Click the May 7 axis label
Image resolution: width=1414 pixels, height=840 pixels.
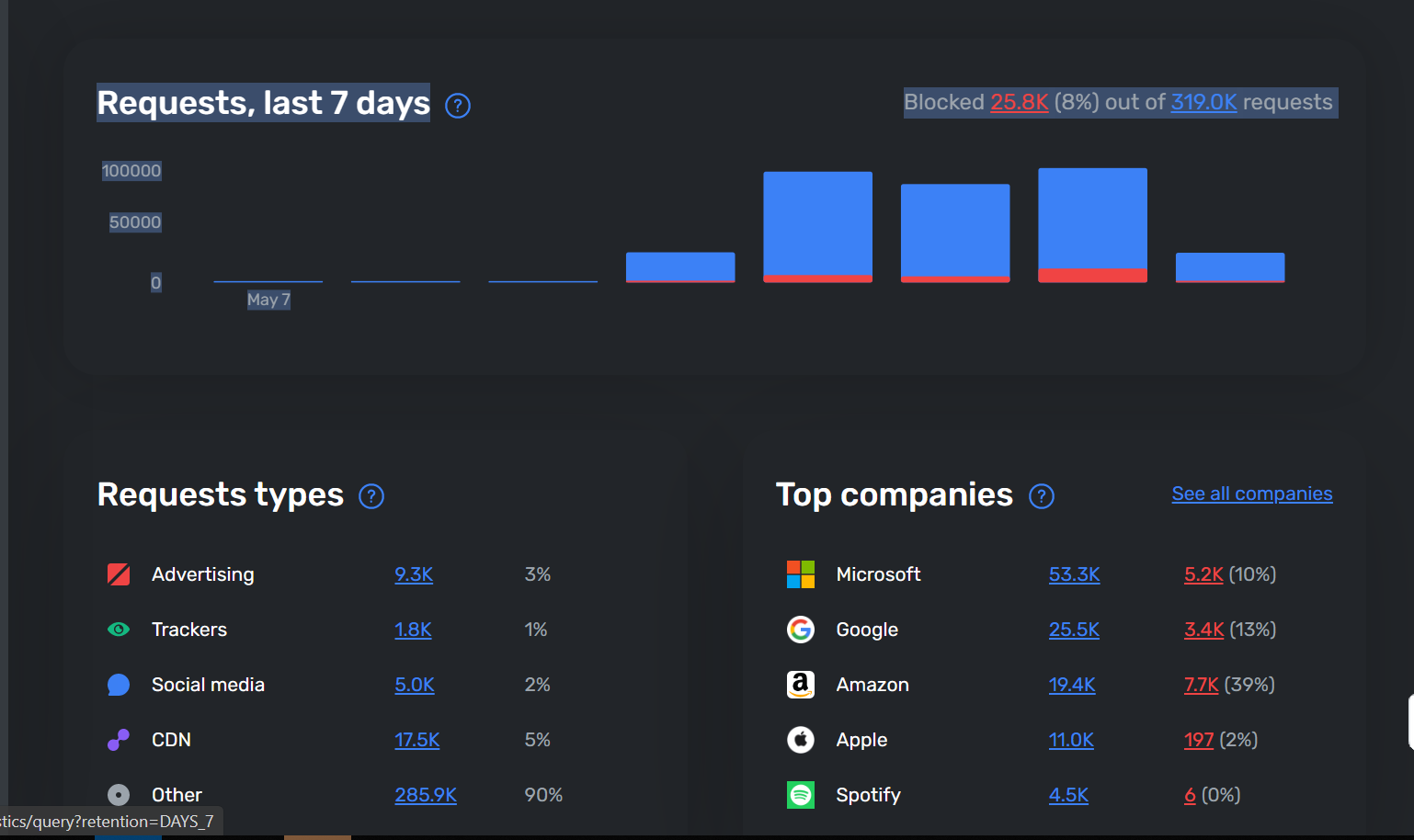[x=268, y=300]
